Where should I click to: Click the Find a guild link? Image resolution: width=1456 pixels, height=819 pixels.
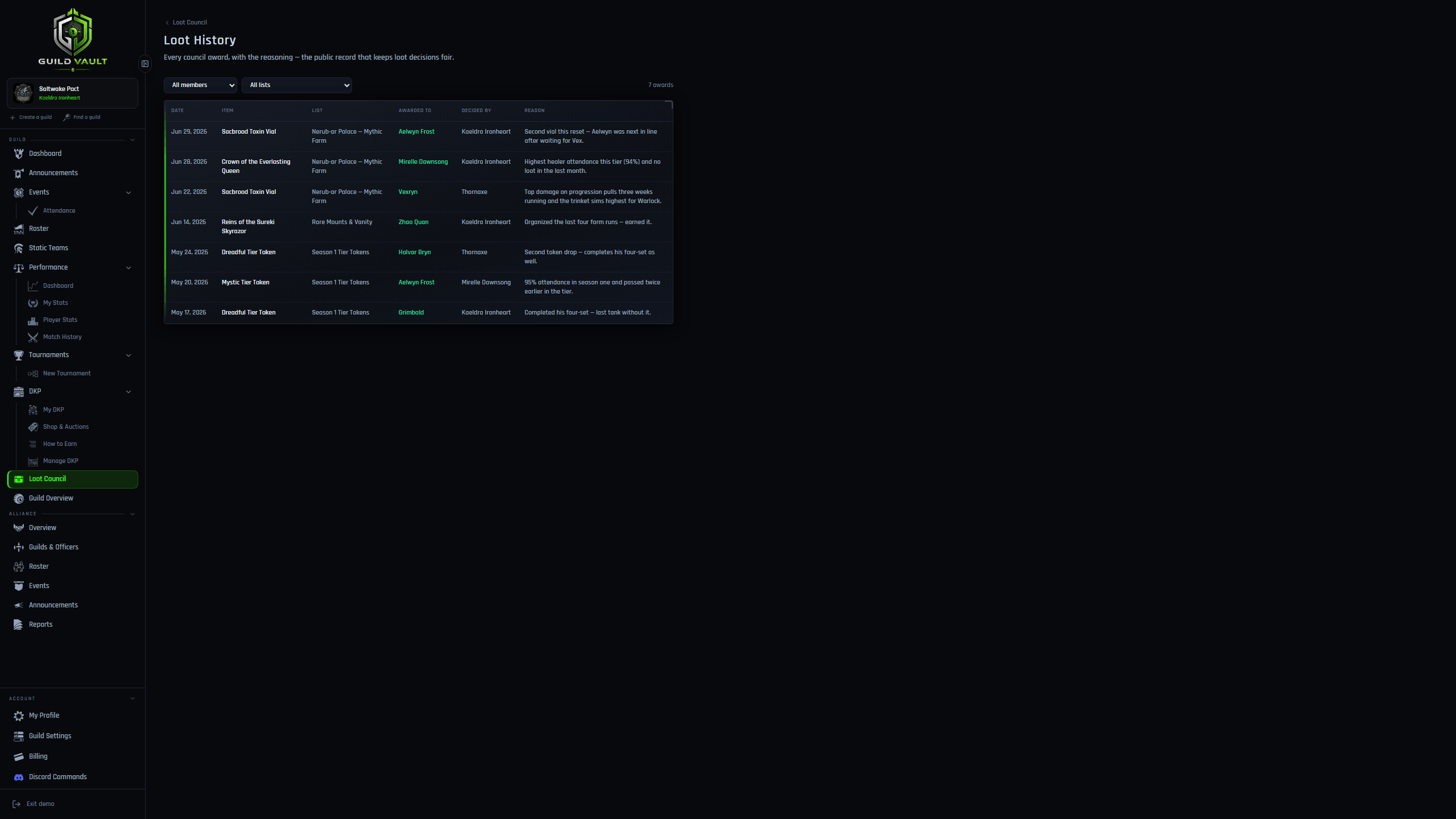point(82,117)
